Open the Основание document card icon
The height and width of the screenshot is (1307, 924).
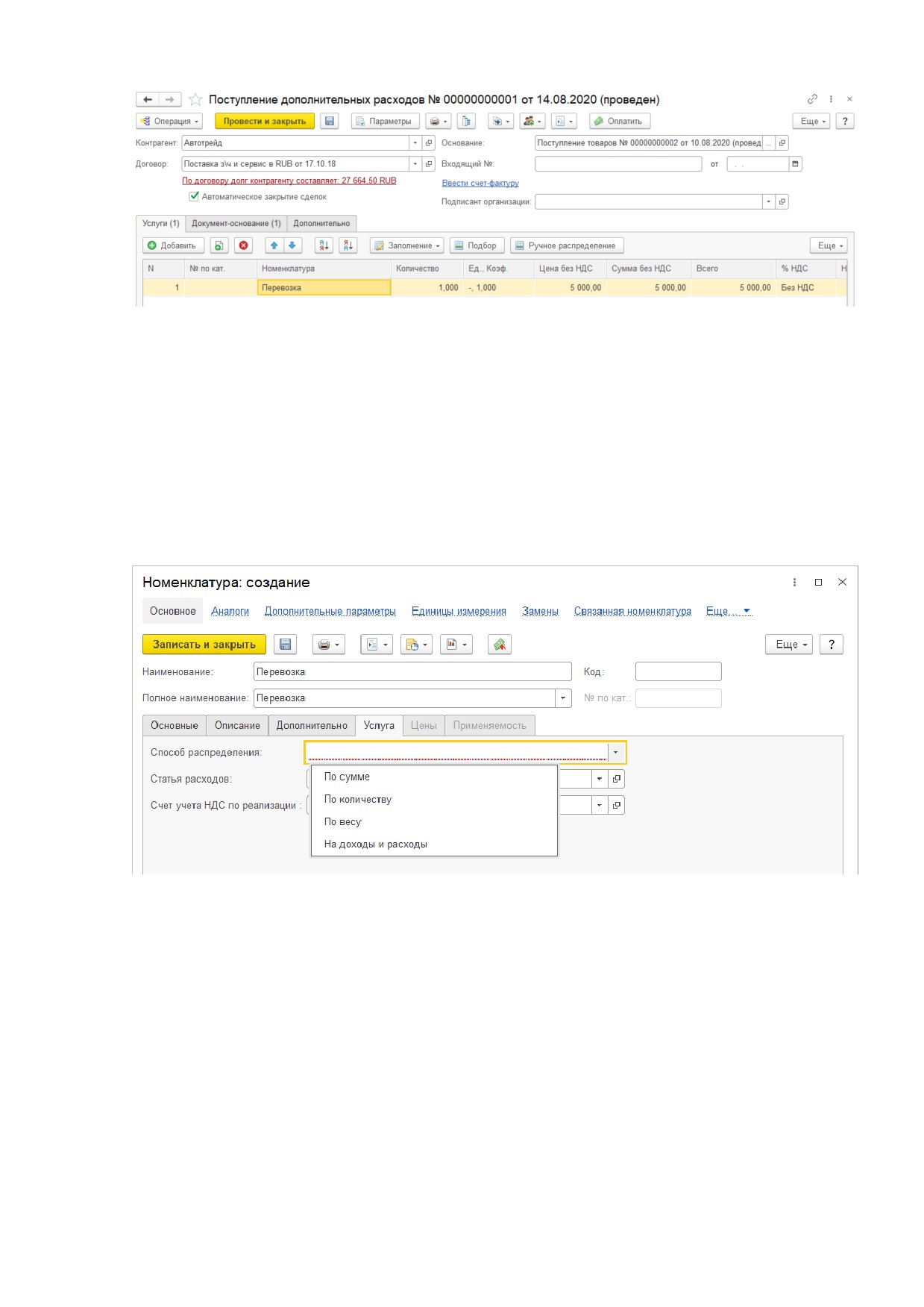[782, 142]
